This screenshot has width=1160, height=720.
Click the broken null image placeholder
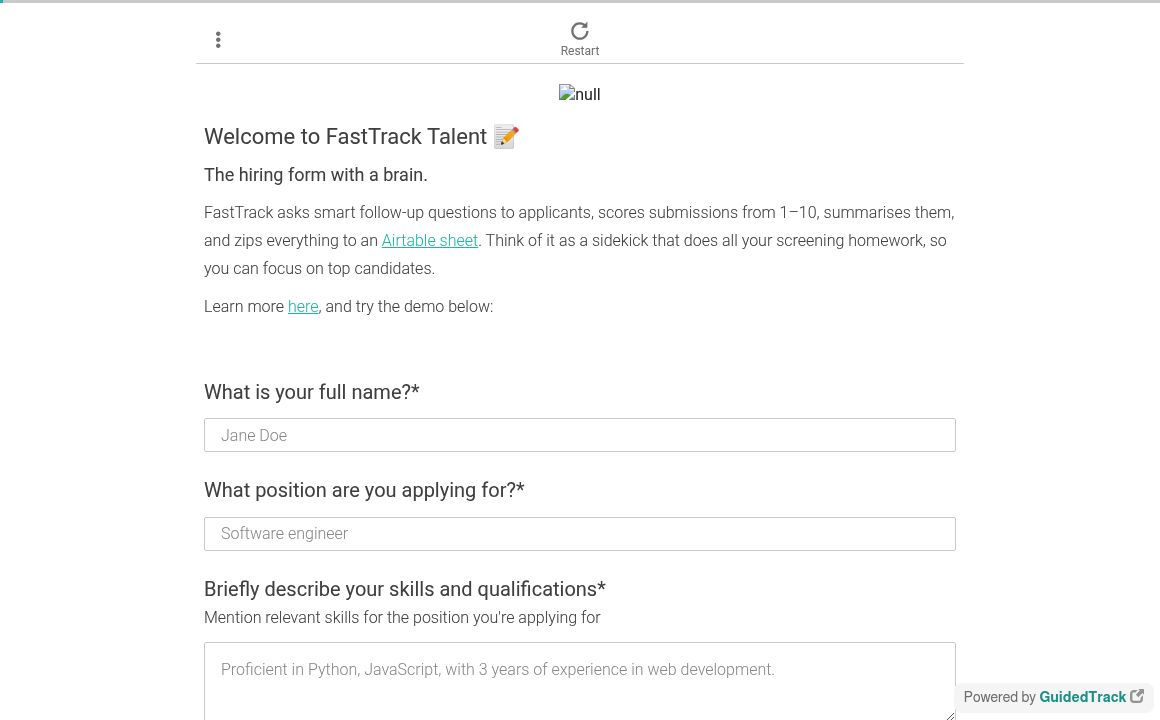(580, 94)
